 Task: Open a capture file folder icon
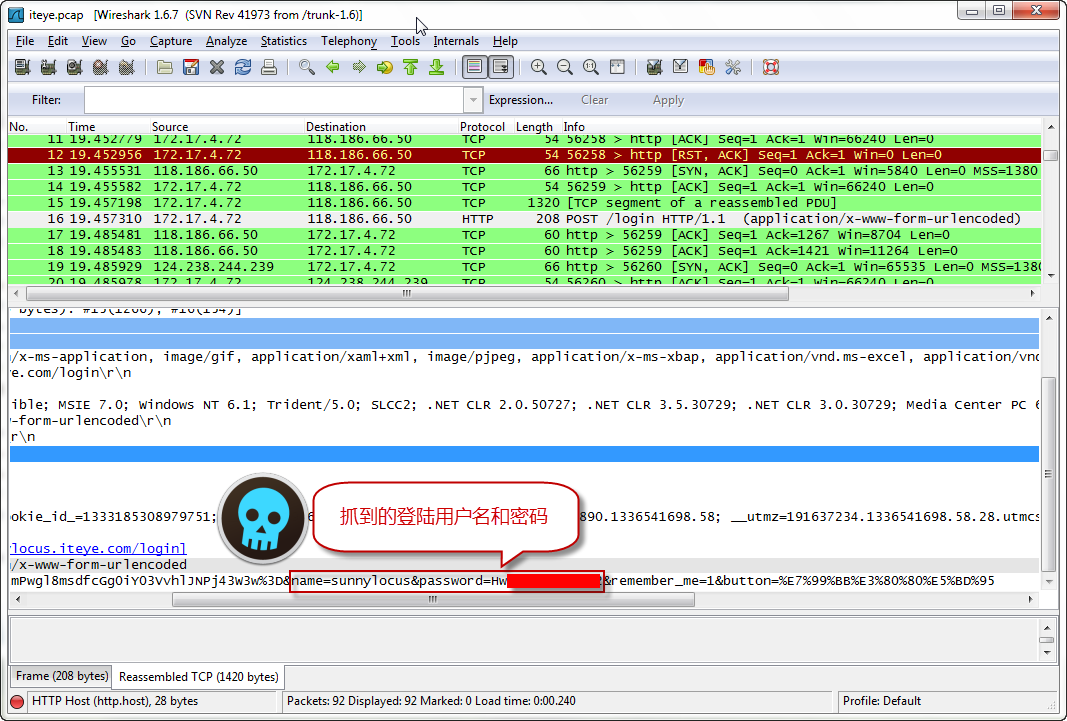tap(164, 67)
